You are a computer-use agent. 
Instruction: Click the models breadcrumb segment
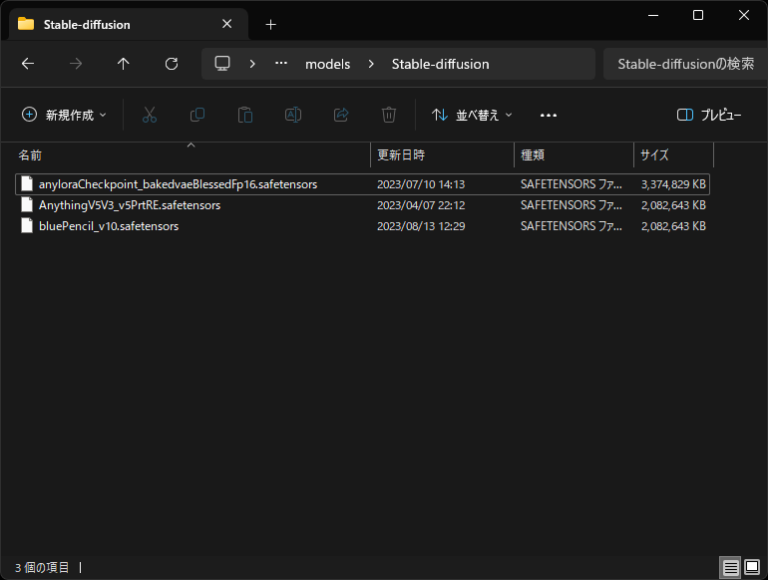pyautogui.click(x=328, y=64)
